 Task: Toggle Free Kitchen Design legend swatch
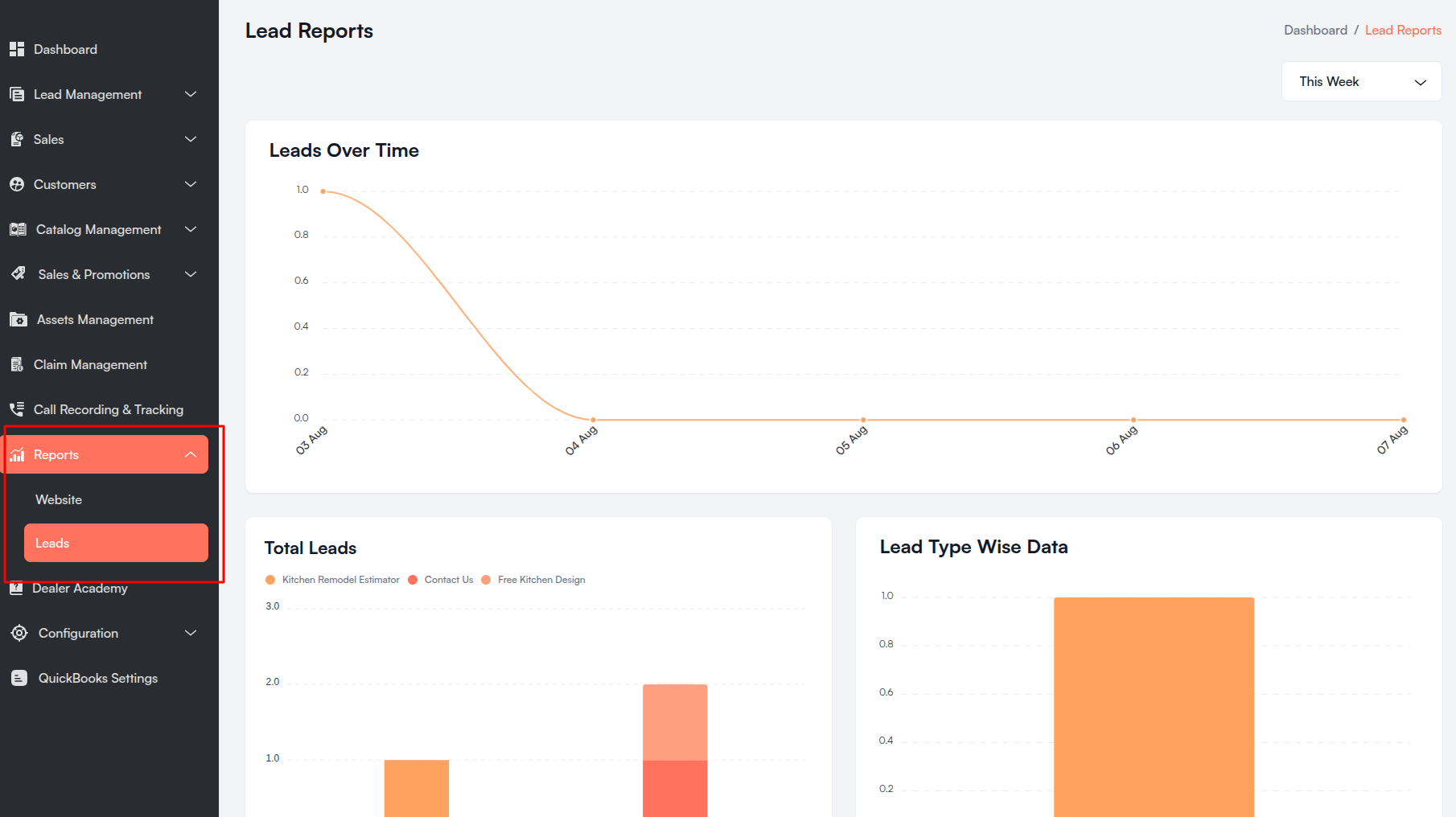pos(486,580)
